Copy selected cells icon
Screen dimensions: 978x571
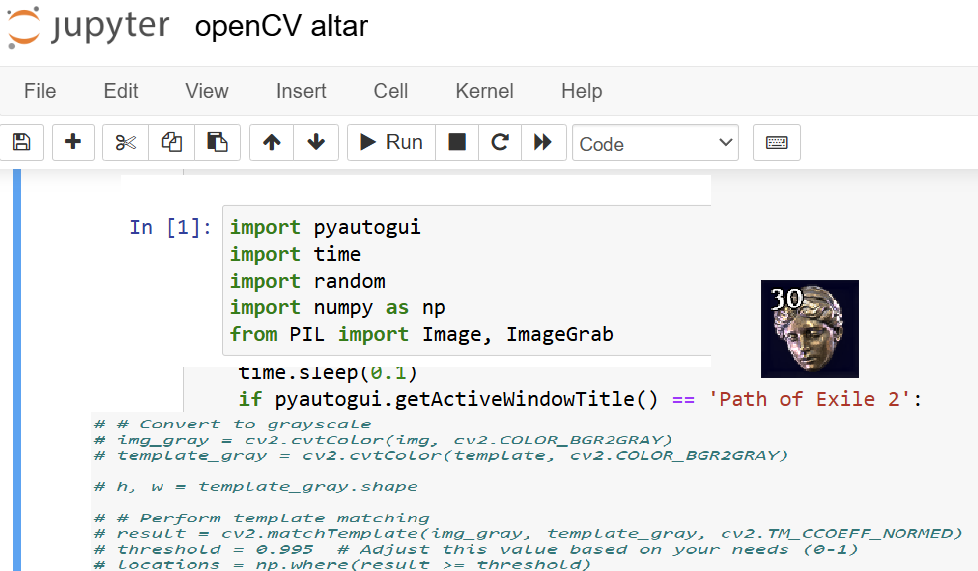(172, 142)
